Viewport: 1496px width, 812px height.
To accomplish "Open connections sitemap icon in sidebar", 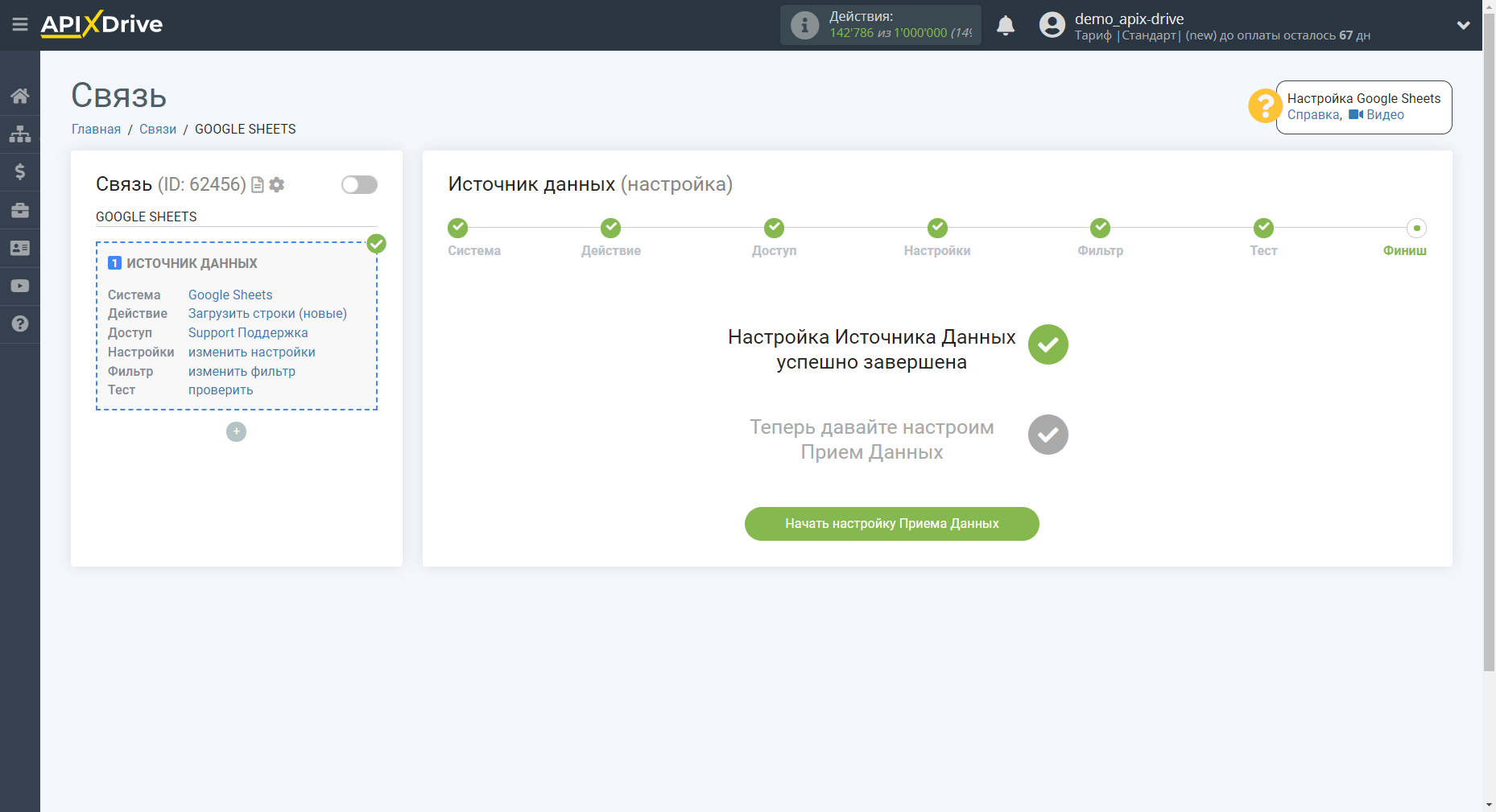I will (20, 134).
